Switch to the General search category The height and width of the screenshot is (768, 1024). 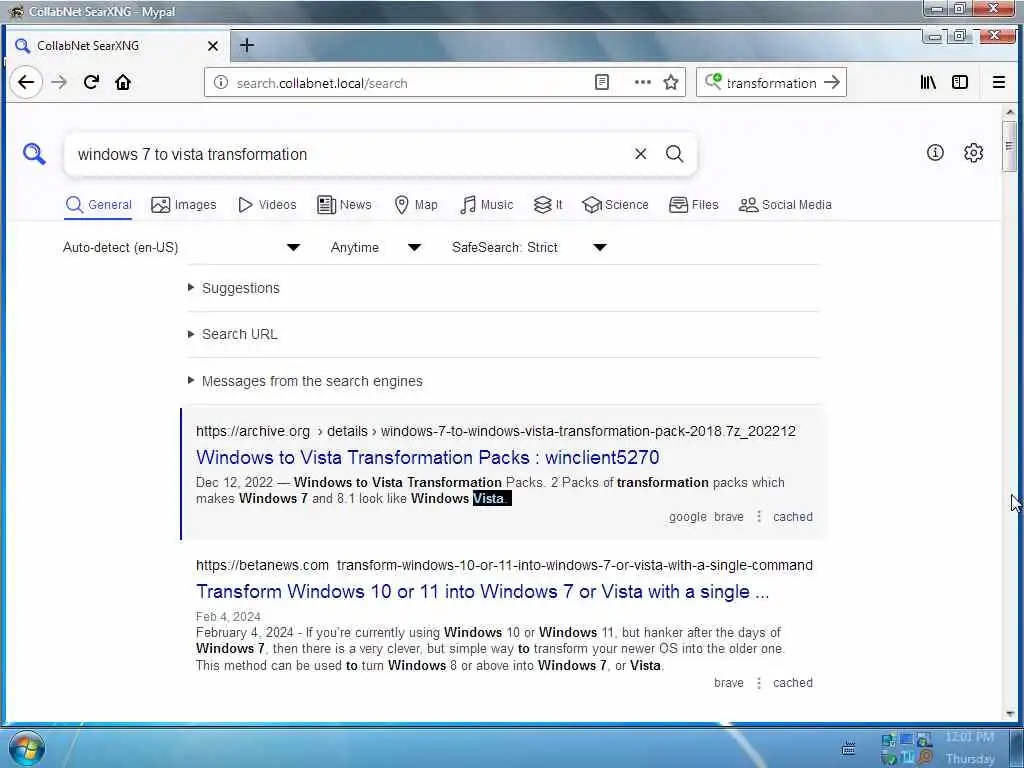pos(99,205)
